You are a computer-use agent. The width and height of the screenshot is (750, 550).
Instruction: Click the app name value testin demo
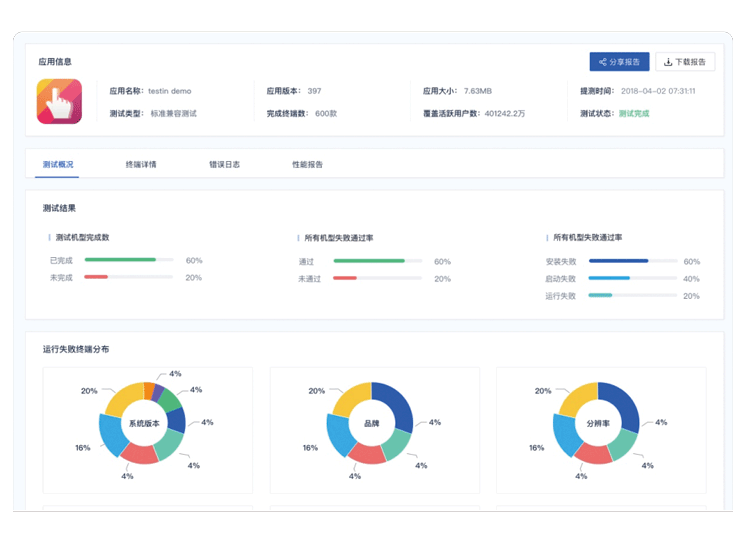(169, 91)
